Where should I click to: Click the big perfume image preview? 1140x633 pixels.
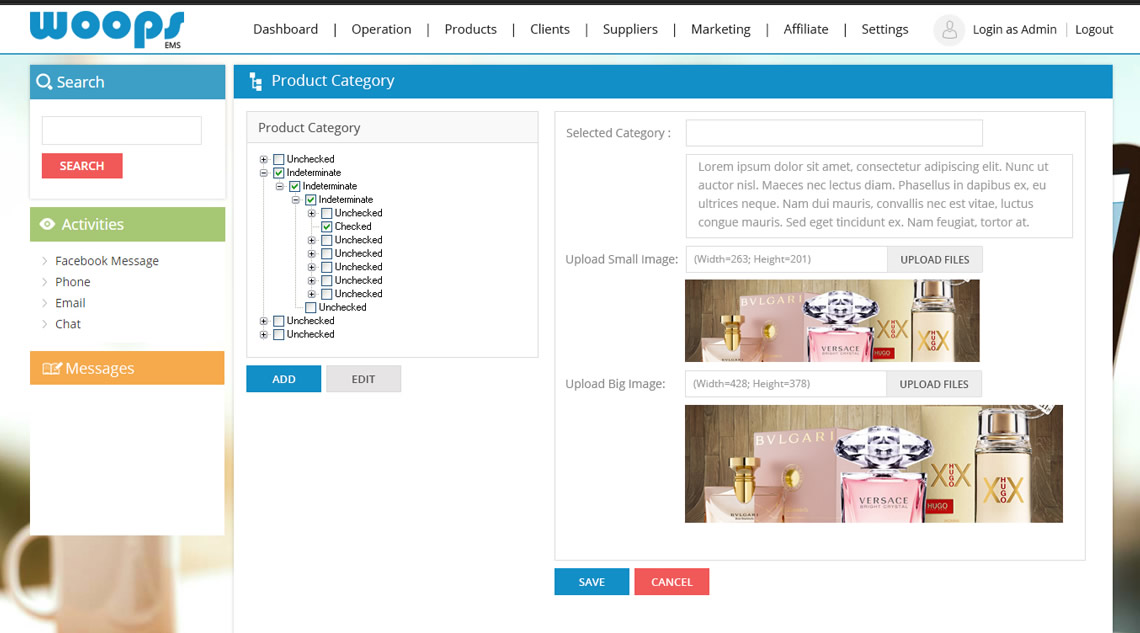[874, 464]
